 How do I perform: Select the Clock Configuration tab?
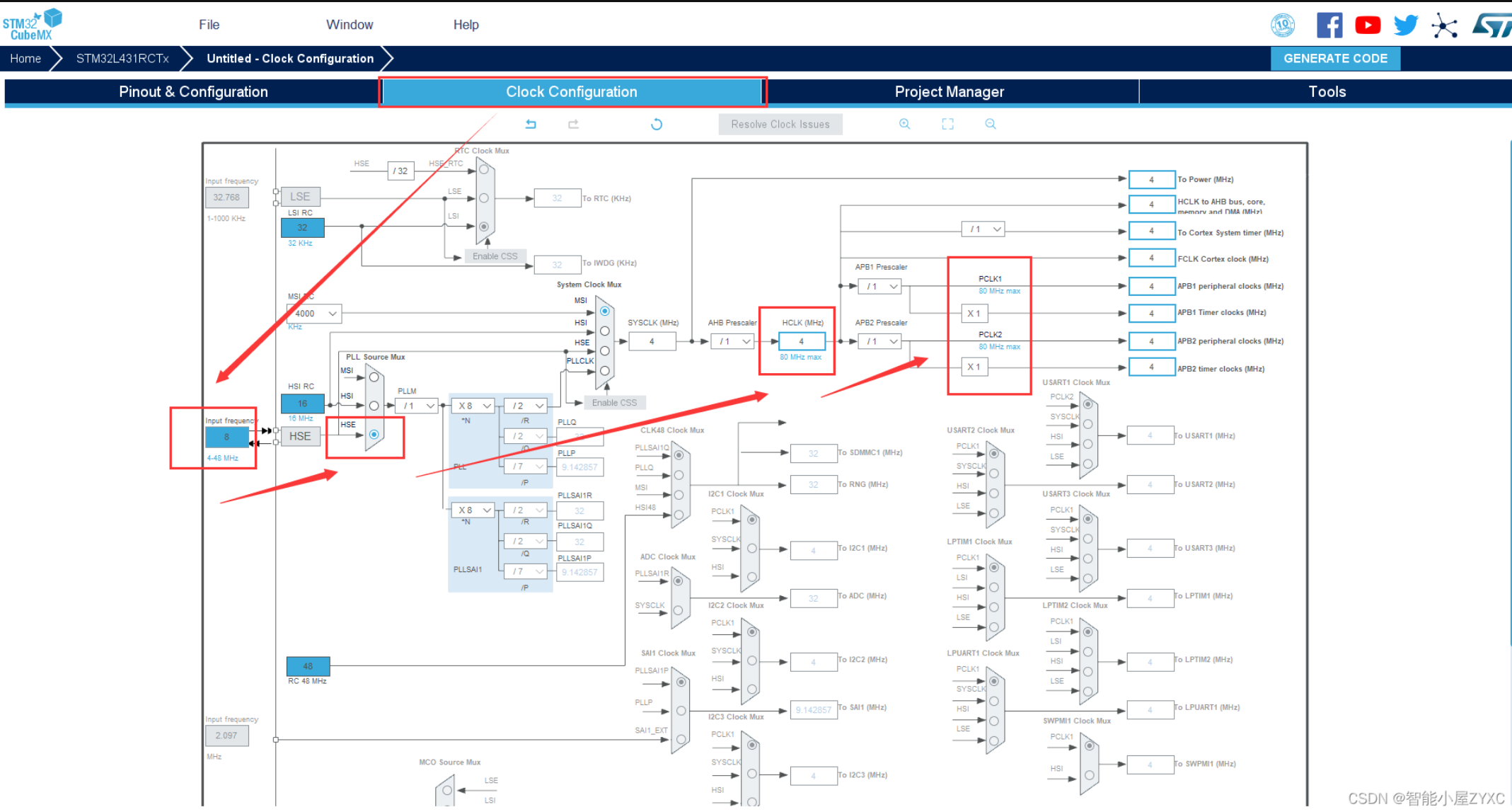(x=572, y=91)
